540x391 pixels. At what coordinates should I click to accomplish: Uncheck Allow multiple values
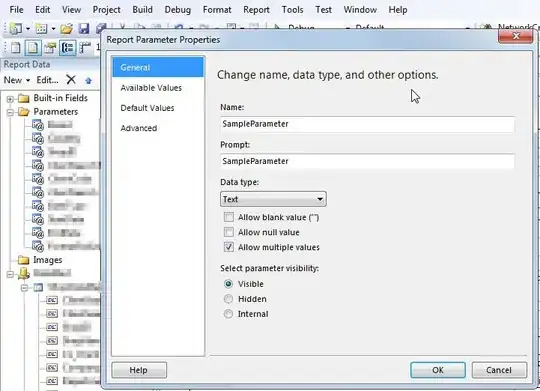229,247
